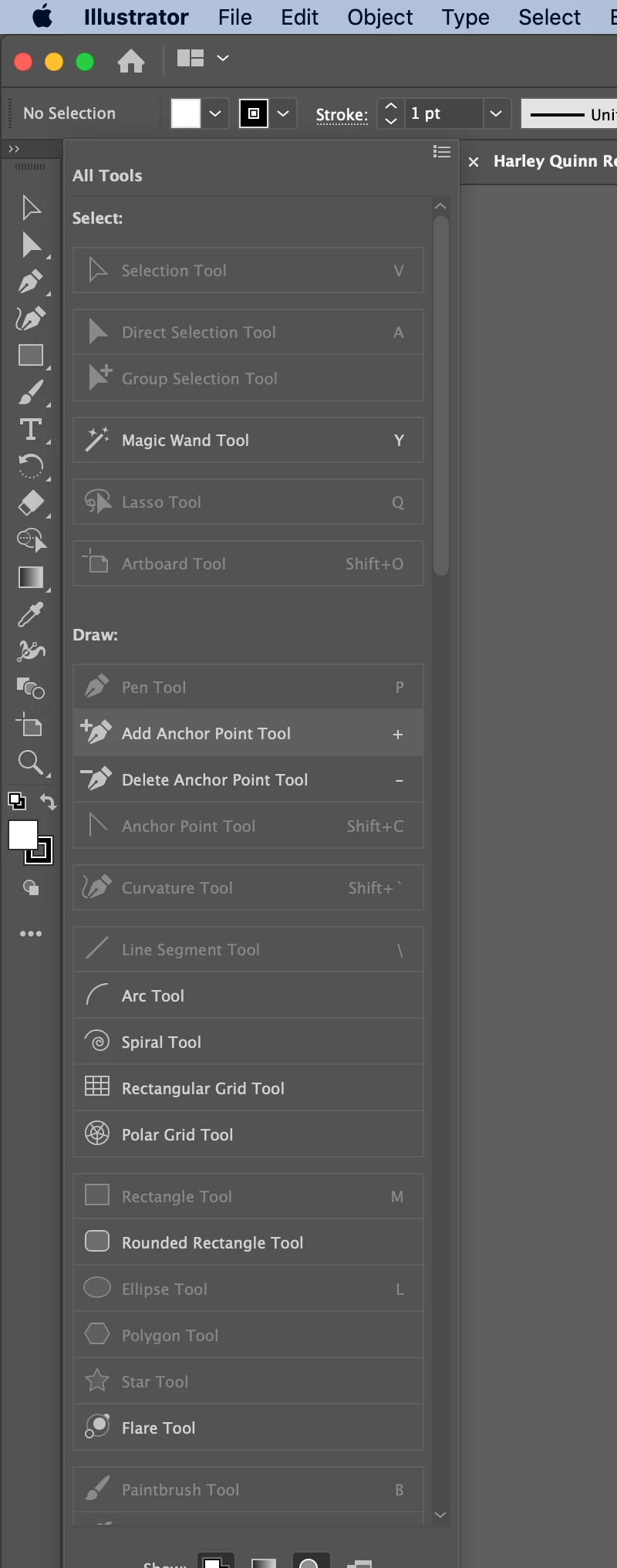
Task: Pick Rectangular Grid Tool in the list
Action: click(x=248, y=1088)
